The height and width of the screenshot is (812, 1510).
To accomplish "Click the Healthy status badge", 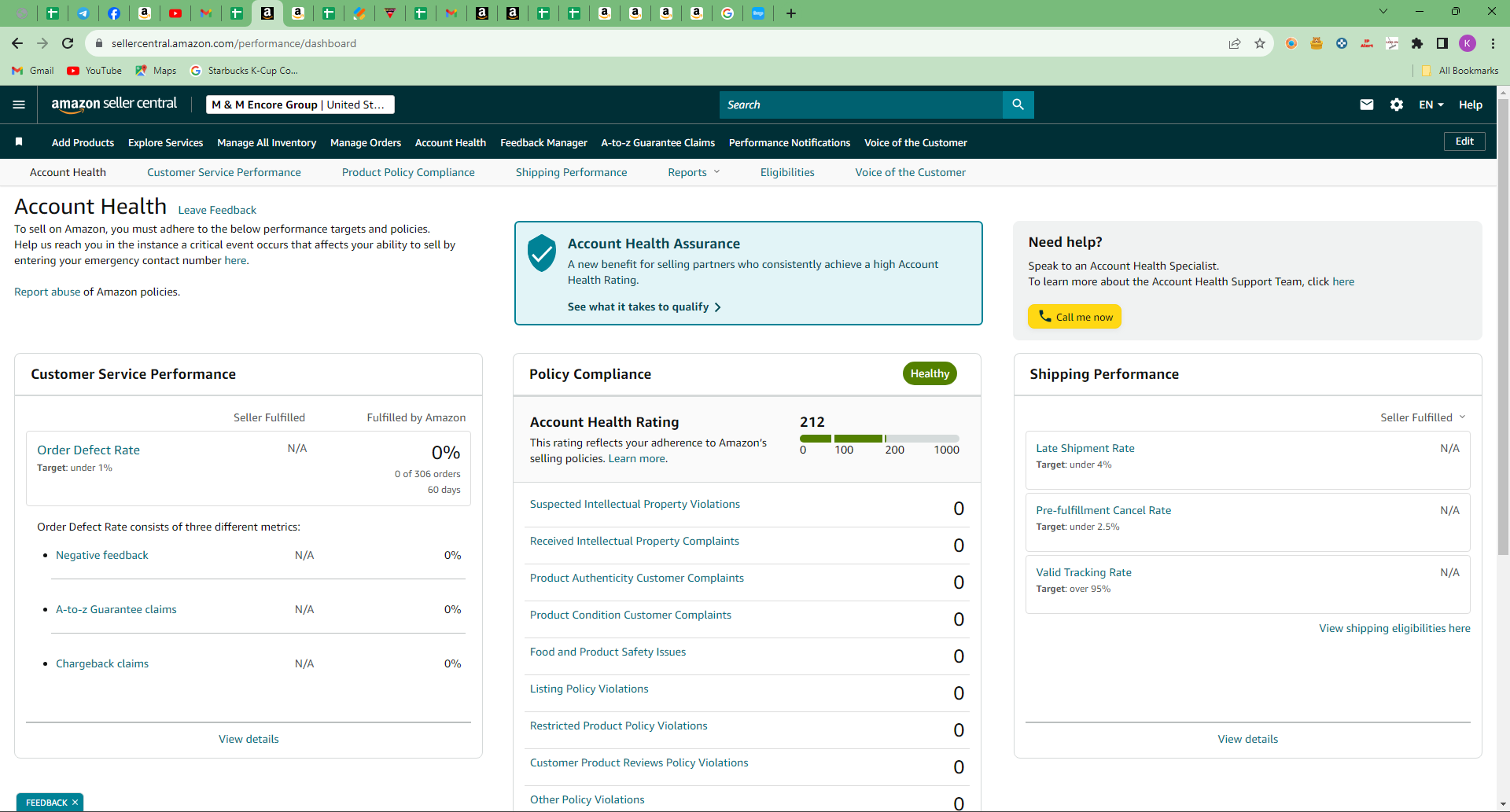I will pos(930,373).
